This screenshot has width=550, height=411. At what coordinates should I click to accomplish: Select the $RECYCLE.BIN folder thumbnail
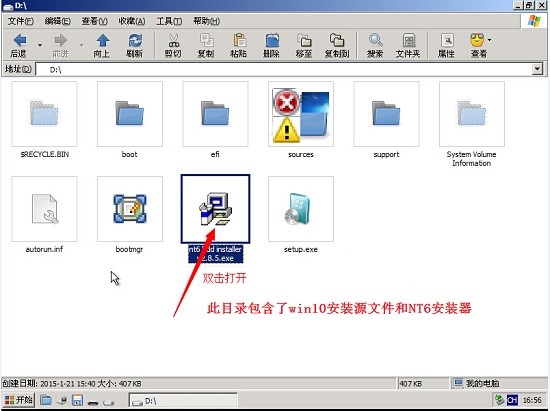click(x=44, y=114)
